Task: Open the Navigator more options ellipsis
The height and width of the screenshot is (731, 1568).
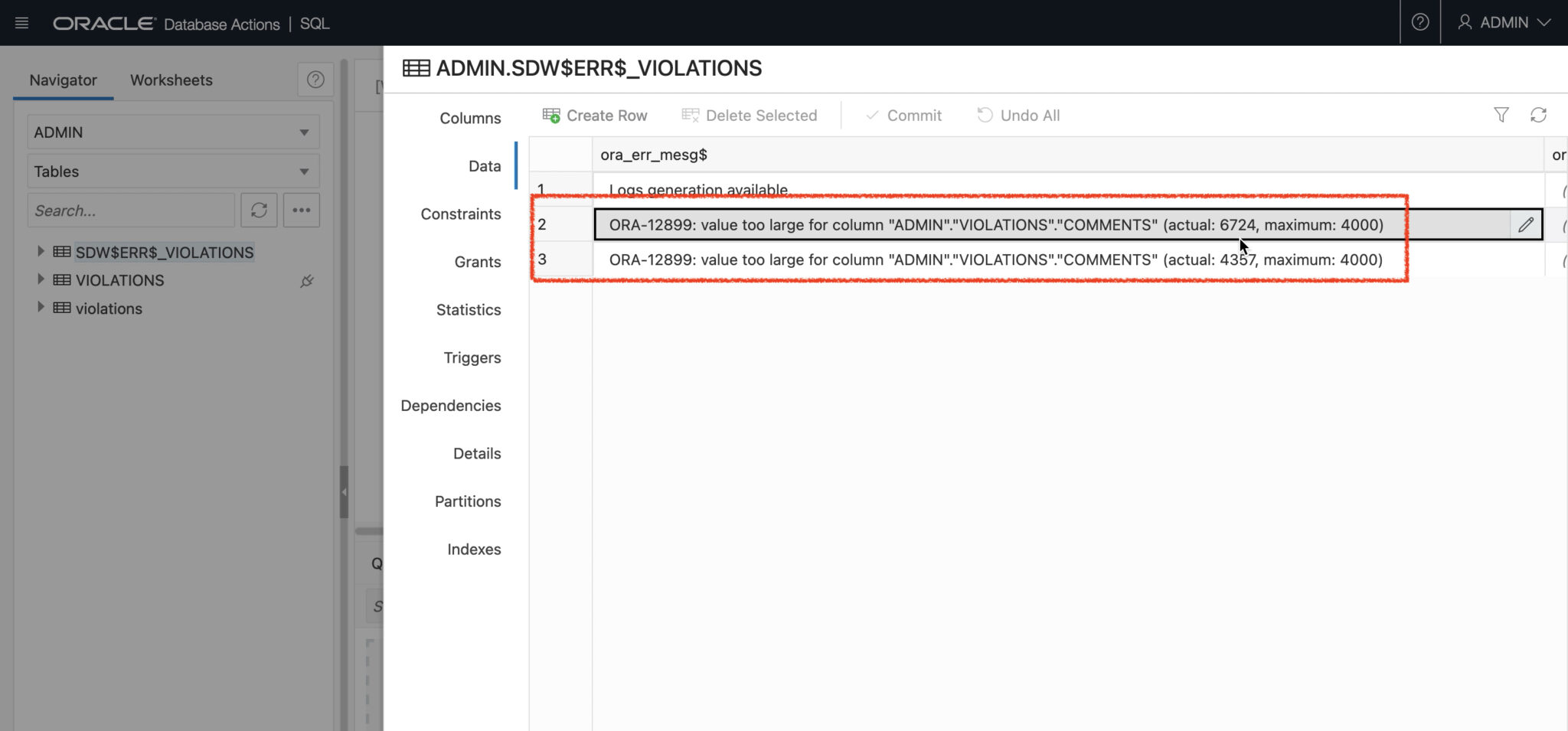Action: click(x=301, y=210)
